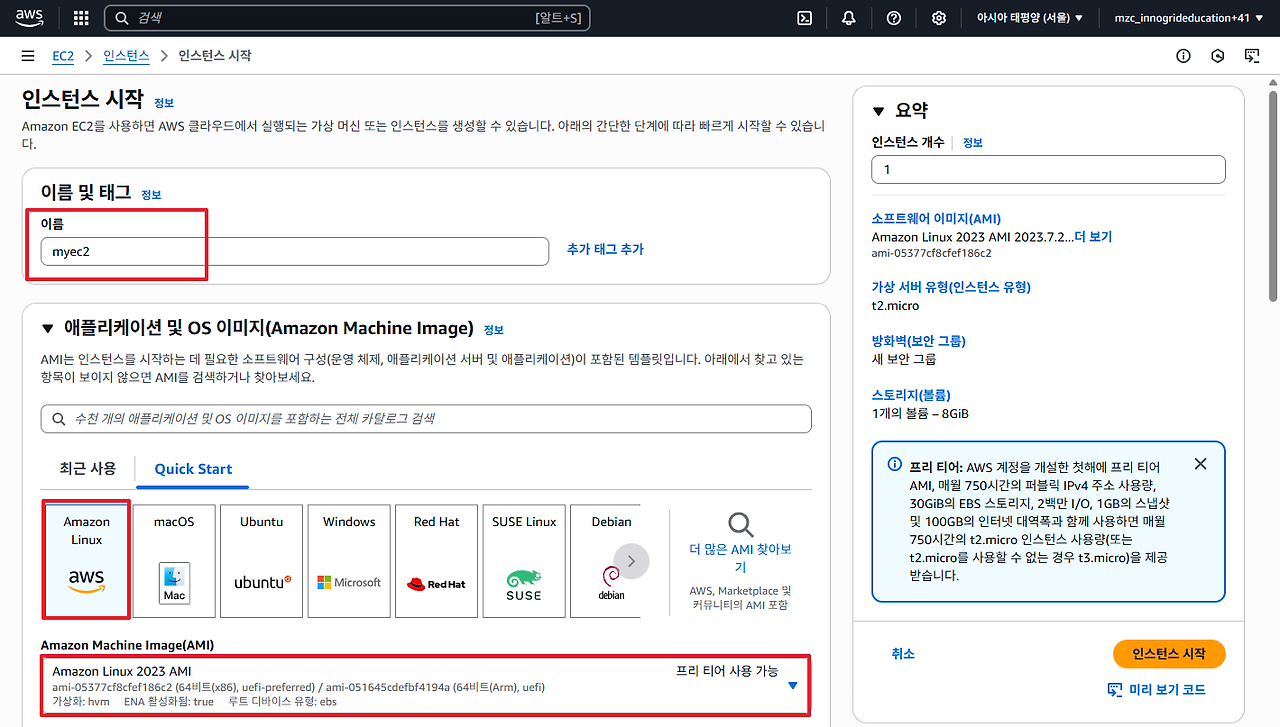Switch to the Quick Start tab
This screenshot has height=727, width=1280.
[193, 469]
